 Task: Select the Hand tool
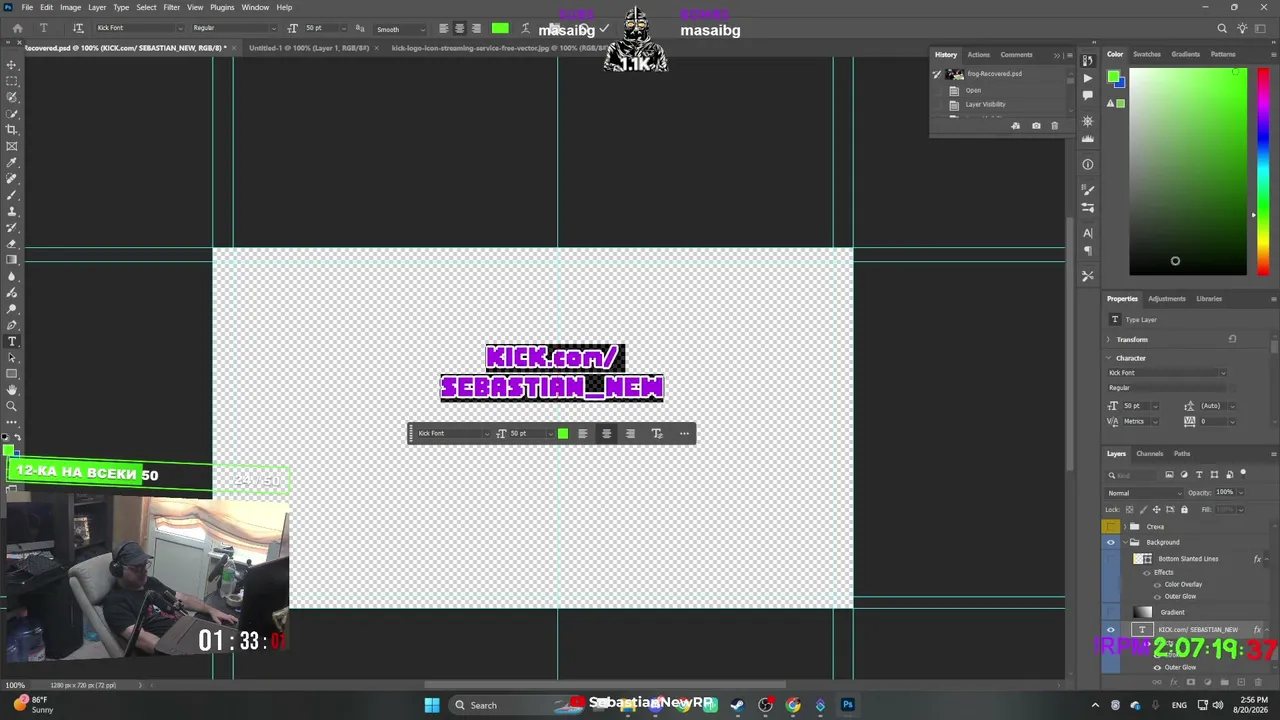[x=12, y=390]
